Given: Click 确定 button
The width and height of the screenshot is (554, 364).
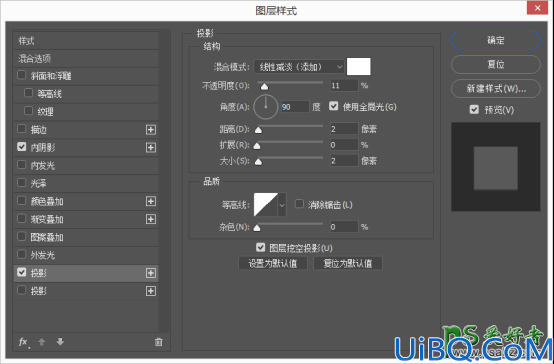Looking at the screenshot, I should click(x=496, y=40).
